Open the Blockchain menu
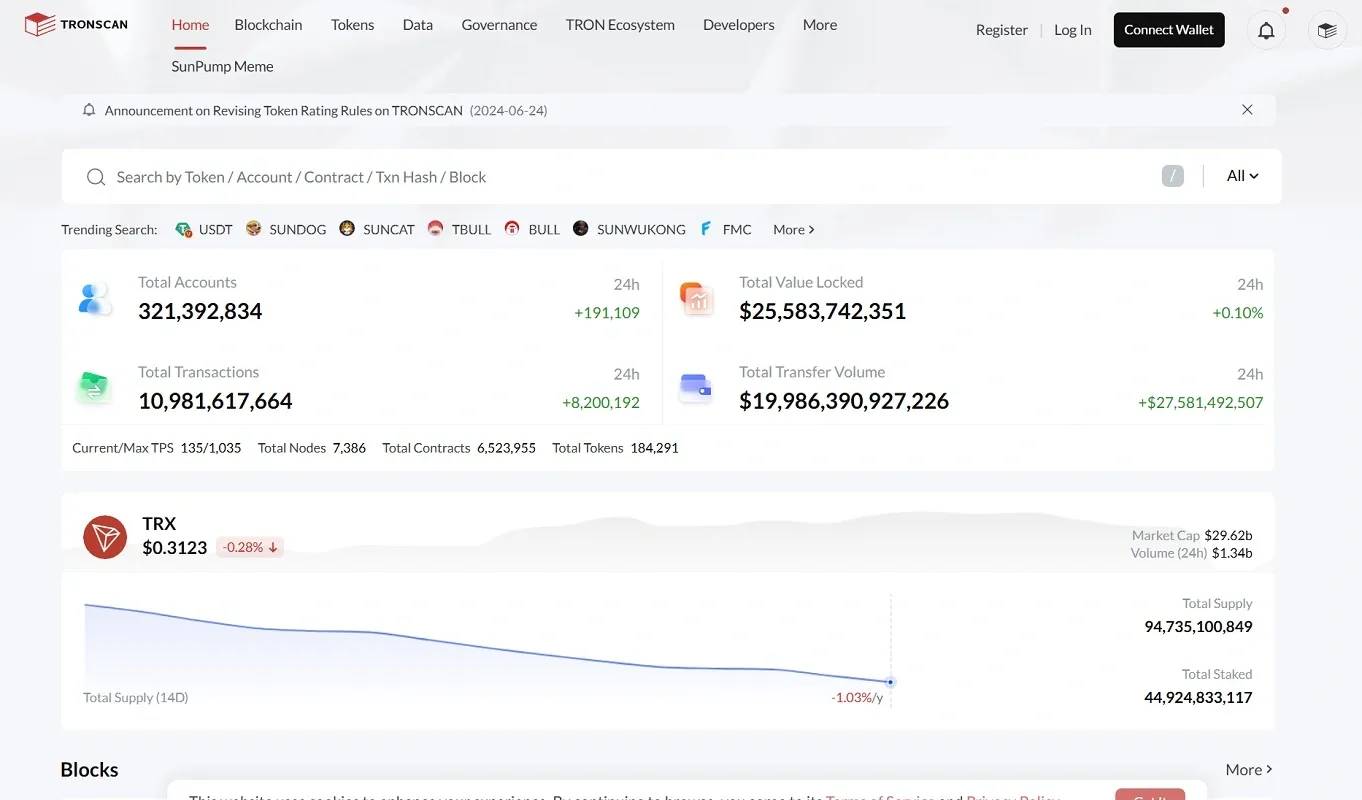The height and width of the screenshot is (800, 1362). pos(268,25)
